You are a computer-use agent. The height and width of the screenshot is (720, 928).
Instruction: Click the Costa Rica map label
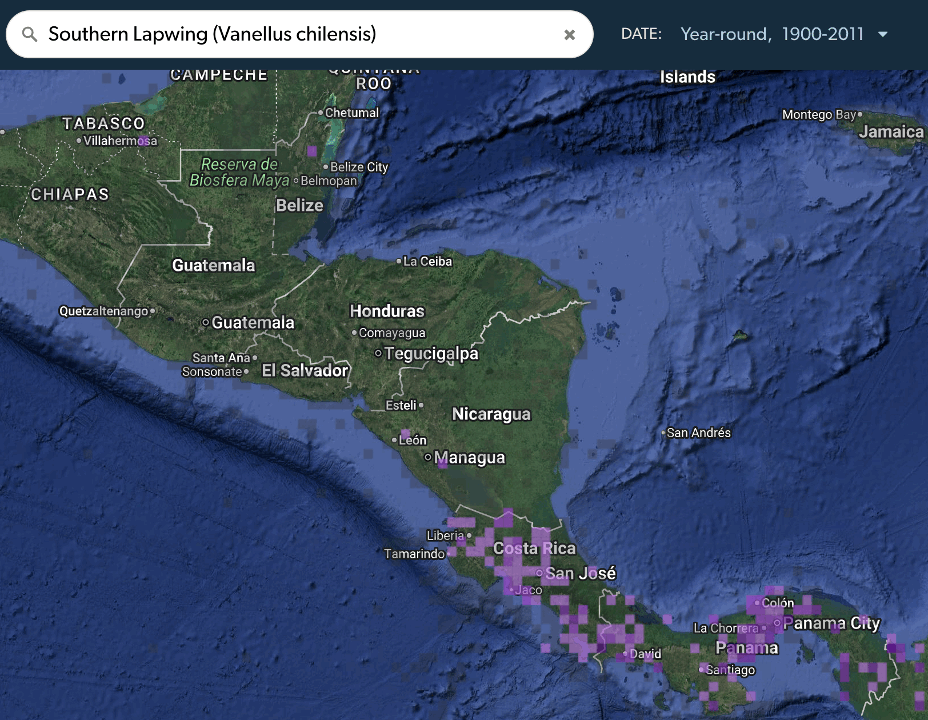pyautogui.click(x=534, y=548)
